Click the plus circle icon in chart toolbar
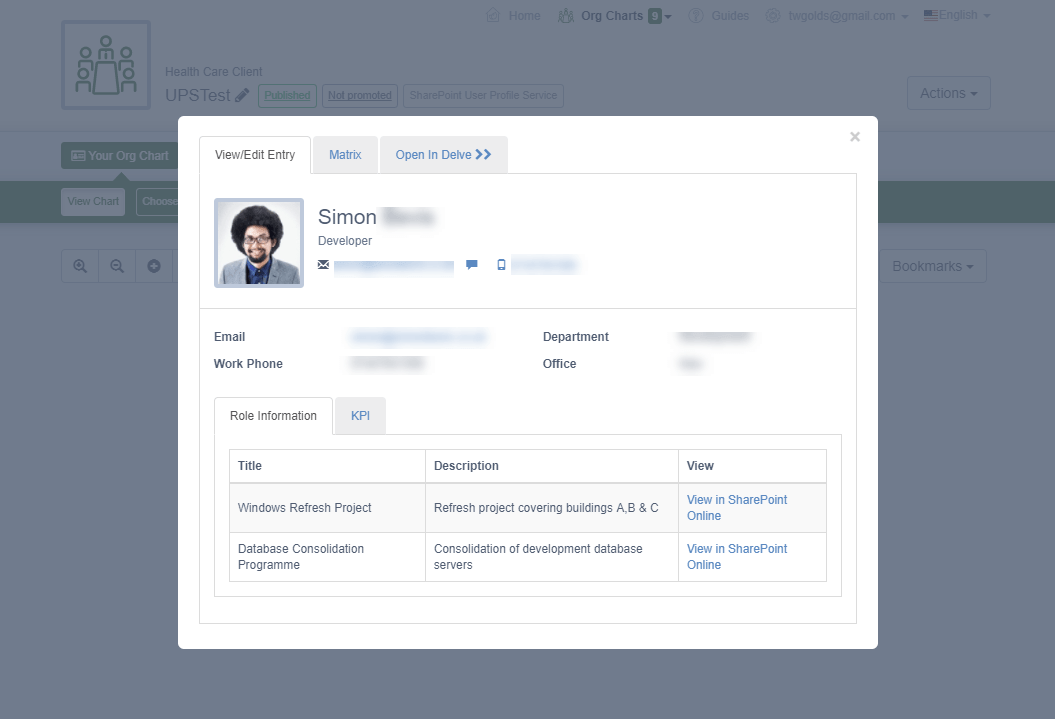This screenshot has width=1055, height=719. pyautogui.click(x=154, y=266)
